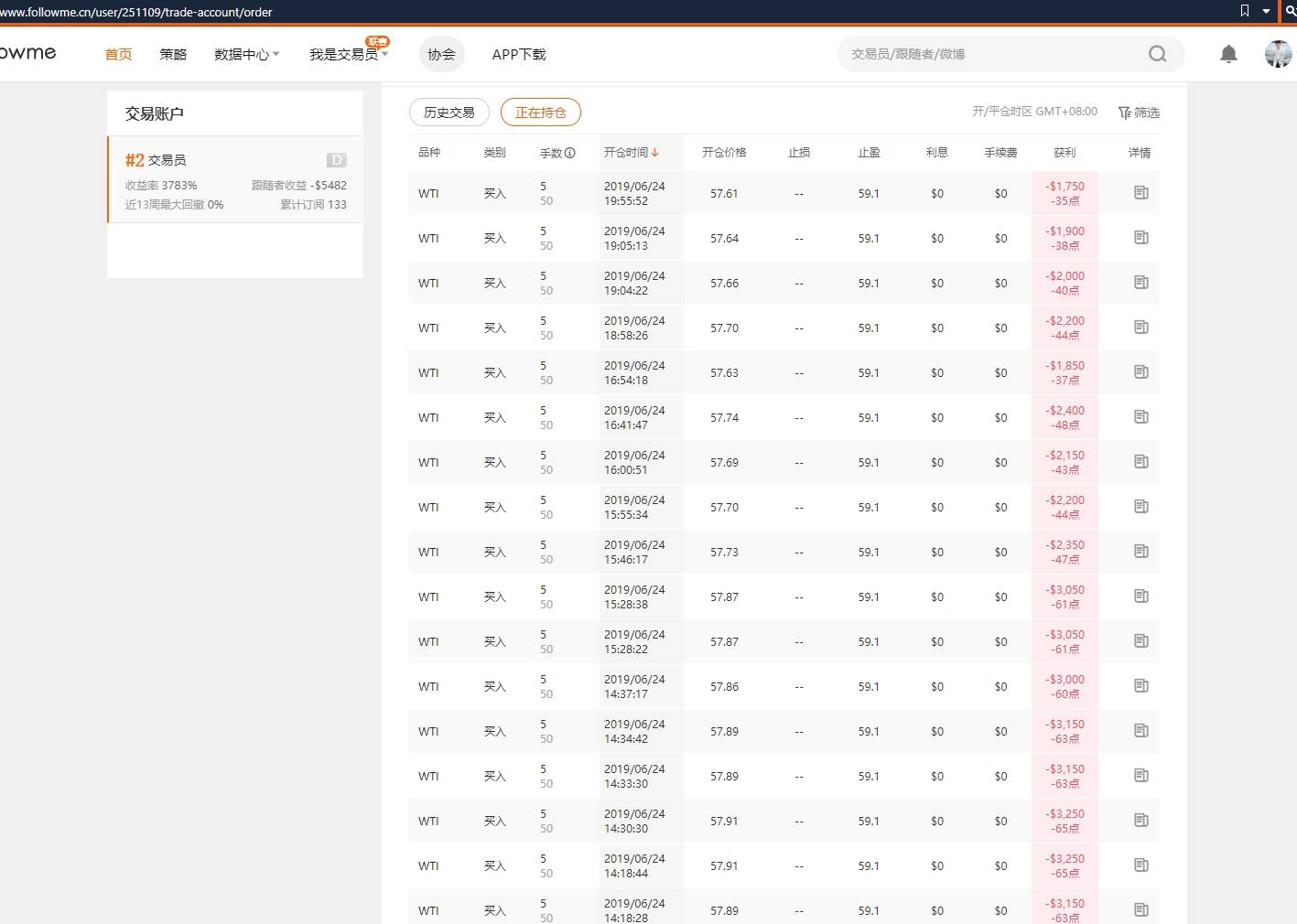Open the 策略 menu item
Image resolution: width=1297 pixels, height=924 pixels.
(x=173, y=54)
